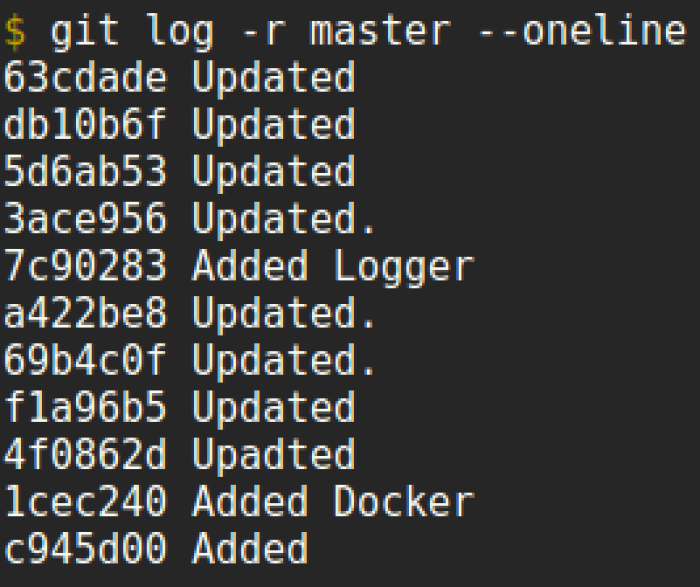Viewport: 700px width, 587px height.
Task: Click the misspelled Upadted commit message
Action: (274, 456)
